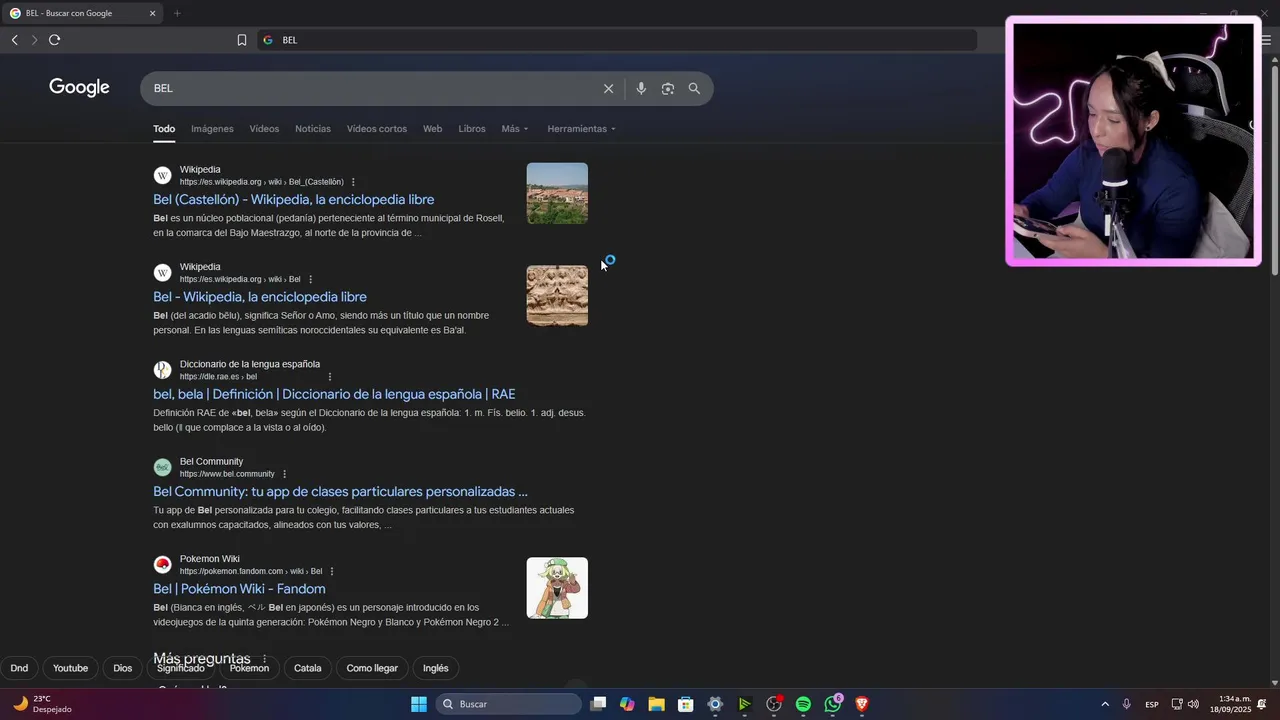Clear the search box with the X icon

[x=608, y=88]
